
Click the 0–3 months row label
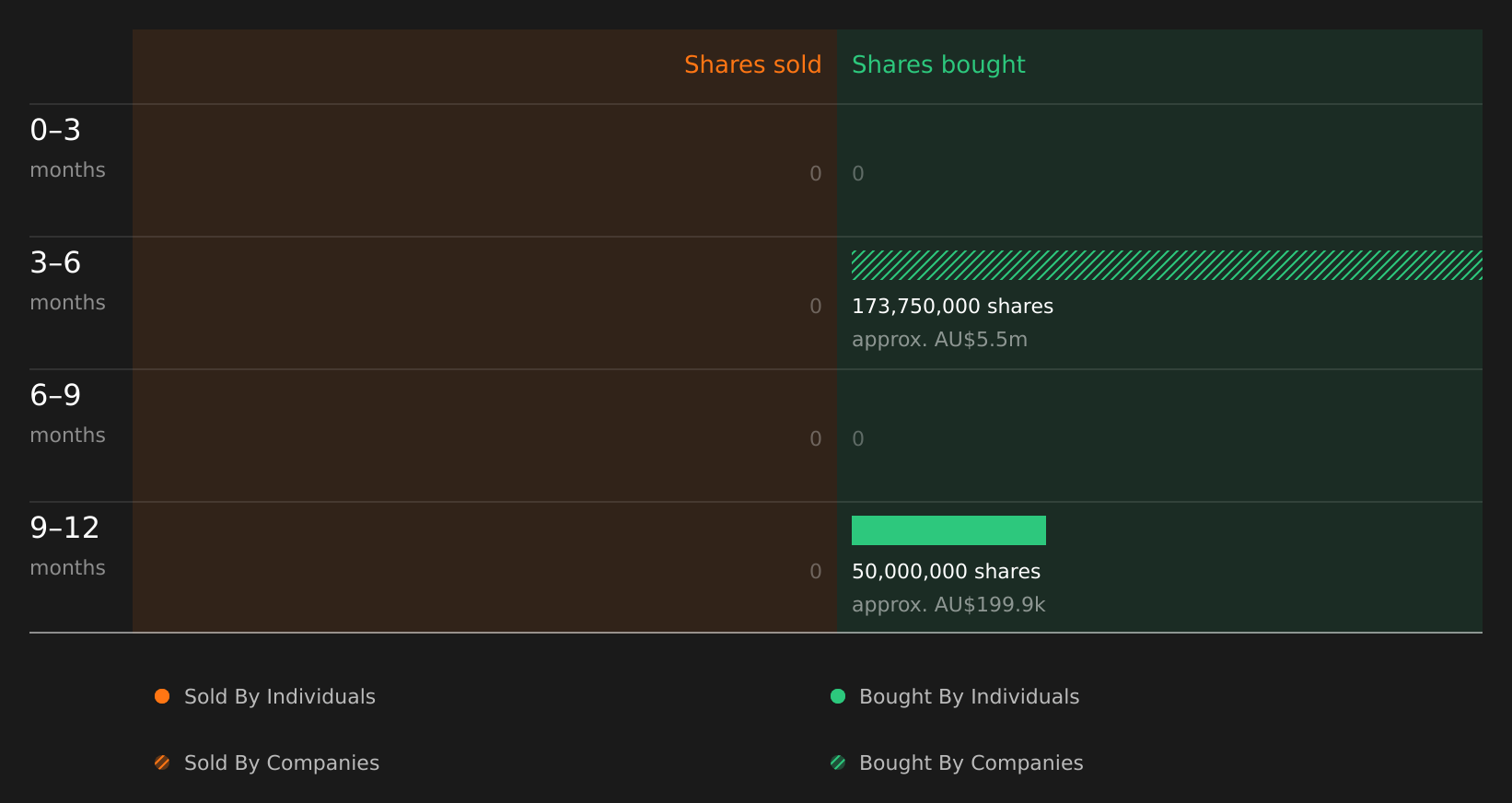(67, 148)
